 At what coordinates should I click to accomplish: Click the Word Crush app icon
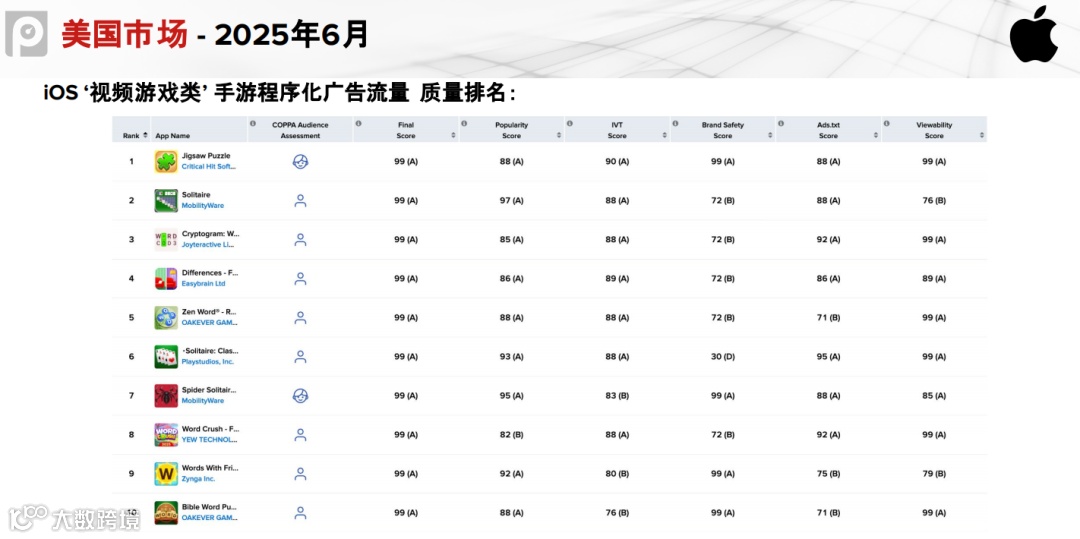(x=166, y=435)
